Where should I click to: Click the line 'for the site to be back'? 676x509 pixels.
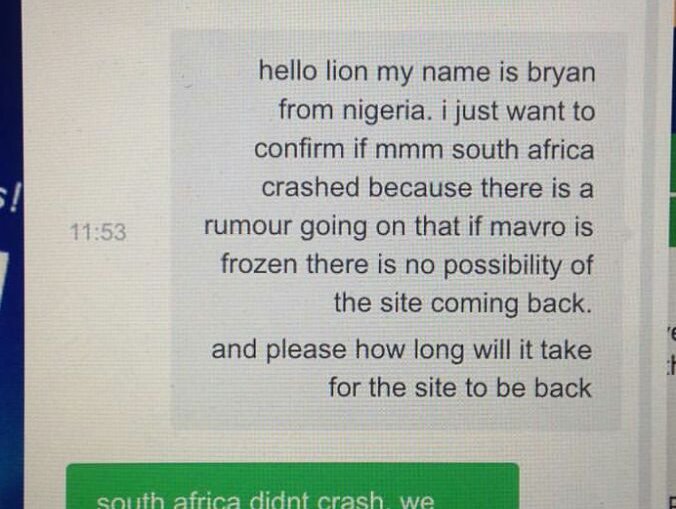point(460,388)
